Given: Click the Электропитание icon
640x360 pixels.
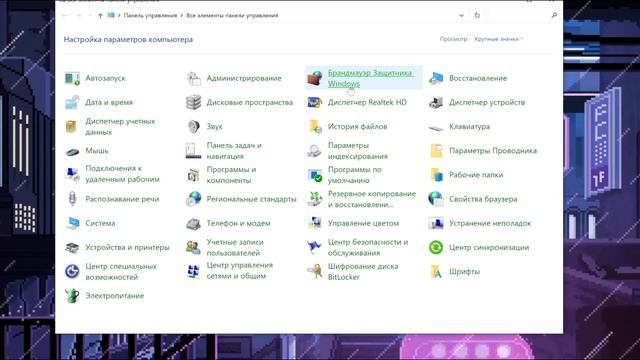Looking at the screenshot, I should (72, 296).
